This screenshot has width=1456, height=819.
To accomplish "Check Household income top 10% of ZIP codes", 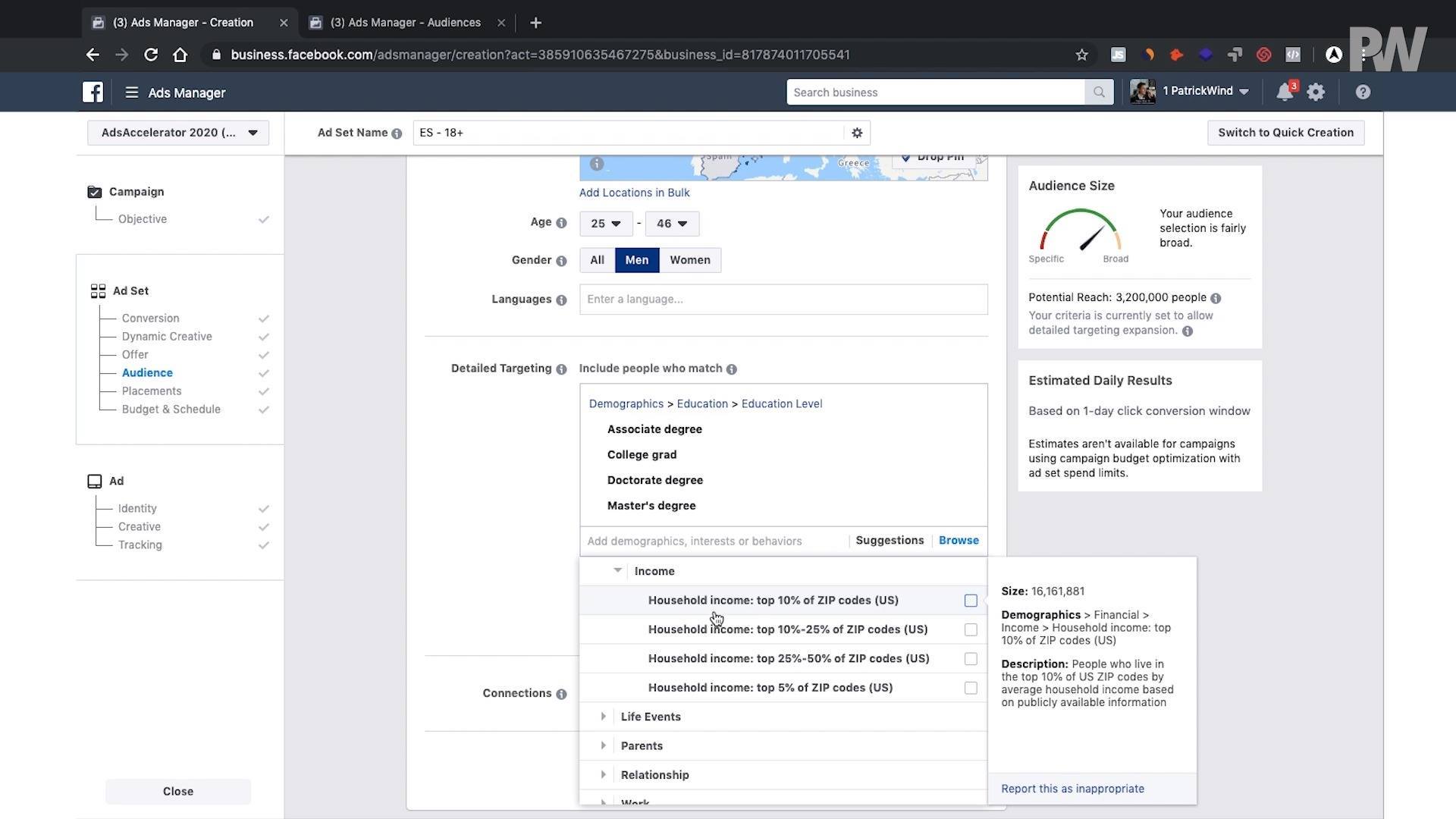I will pyautogui.click(x=971, y=601).
